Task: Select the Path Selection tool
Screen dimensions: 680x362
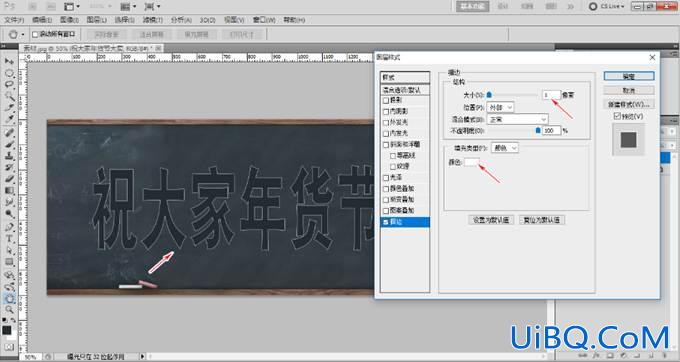Action: (x=9, y=250)
